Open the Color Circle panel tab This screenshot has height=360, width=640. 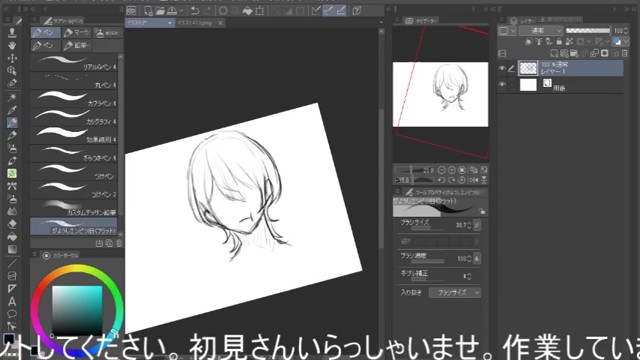[61, 256]
